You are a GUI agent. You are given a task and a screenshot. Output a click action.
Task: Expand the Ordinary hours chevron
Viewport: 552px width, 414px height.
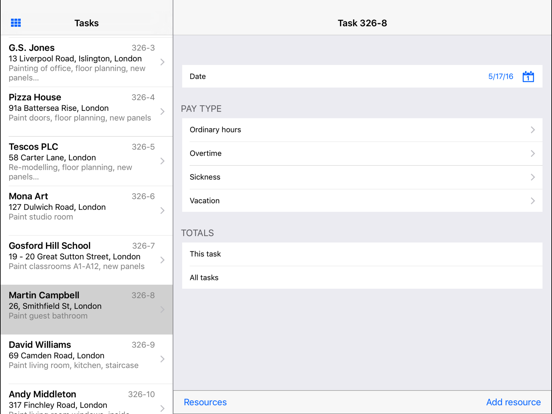(x=533, y=130)
